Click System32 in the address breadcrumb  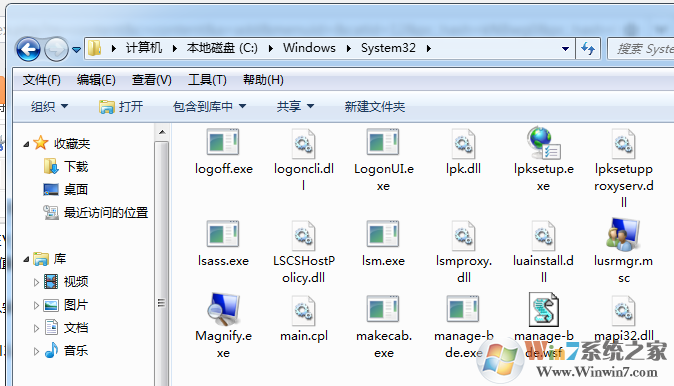388,48
